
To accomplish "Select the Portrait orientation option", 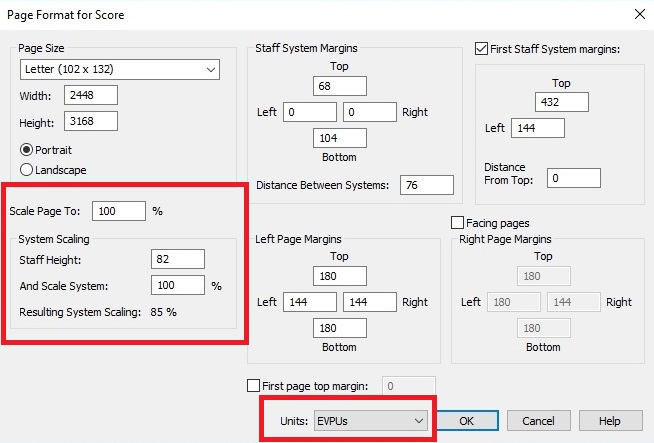I will [27, 150].
